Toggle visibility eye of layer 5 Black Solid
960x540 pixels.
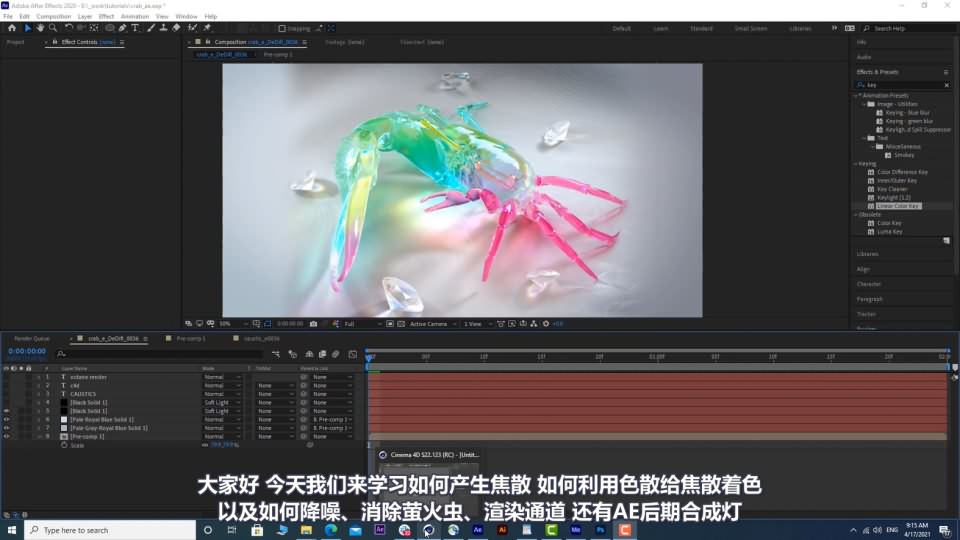(x=7, y=411)
